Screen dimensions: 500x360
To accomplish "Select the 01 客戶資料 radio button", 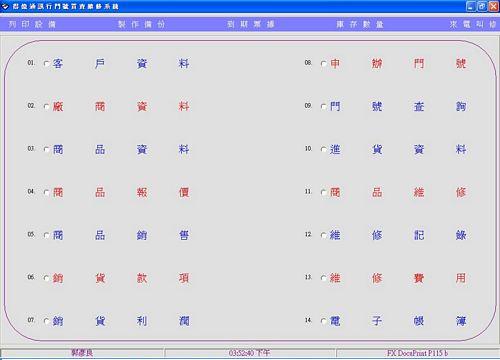I will click(x=46, y=63).
